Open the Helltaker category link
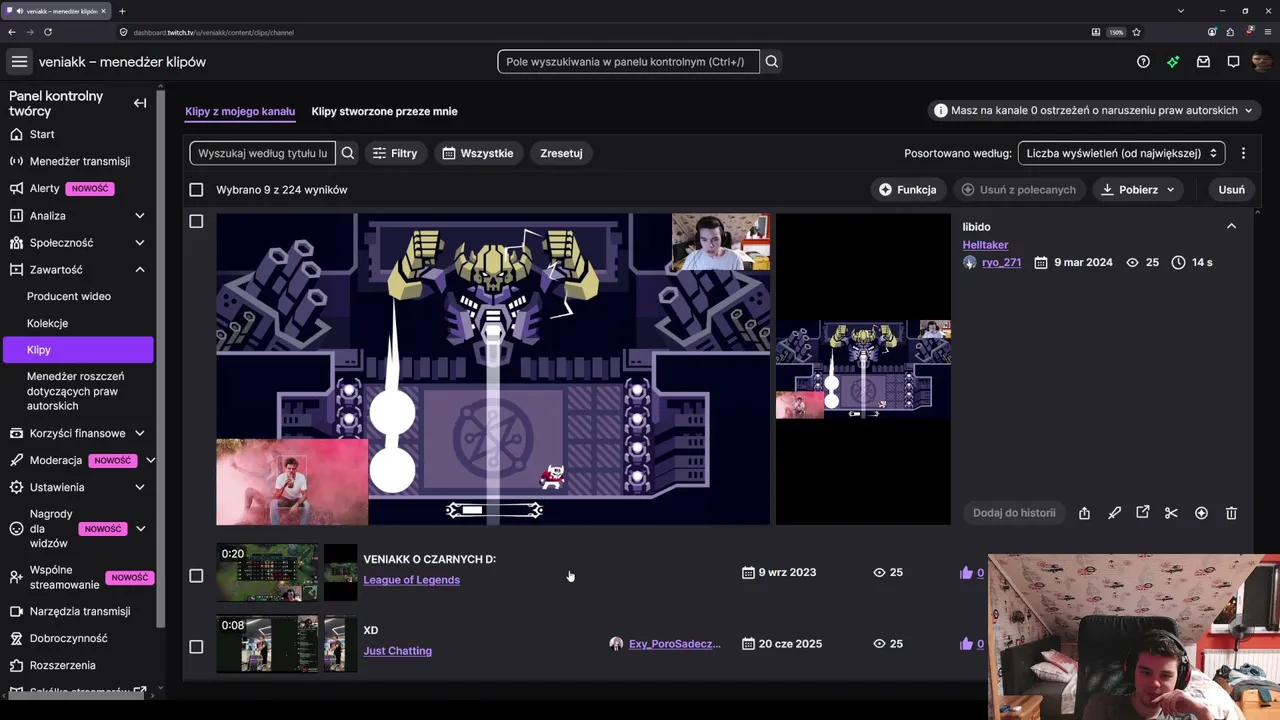This screenshot has height=720, width=1280. (985, 245)
